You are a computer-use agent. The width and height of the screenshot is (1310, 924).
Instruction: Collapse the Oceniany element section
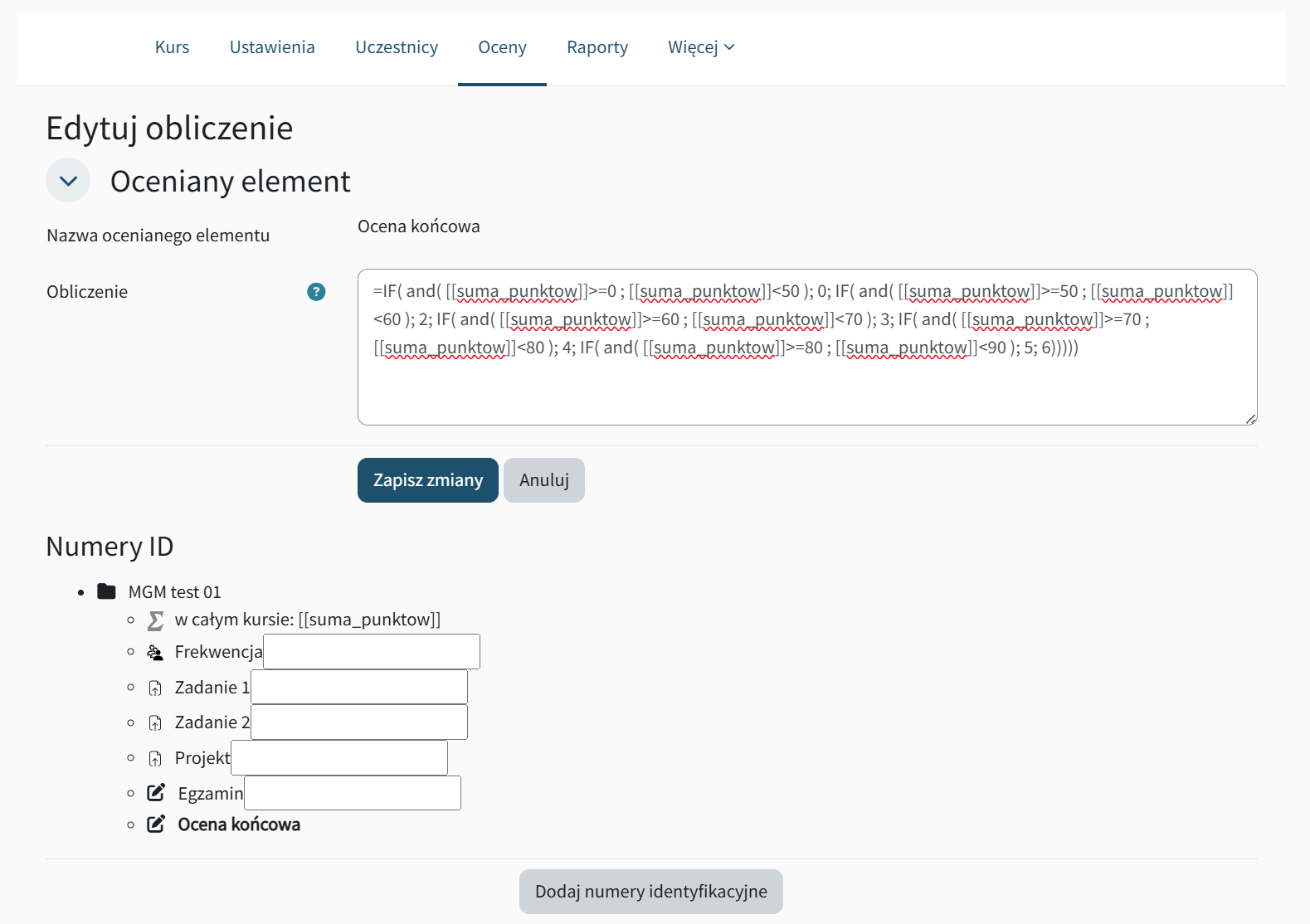(68, 181)
